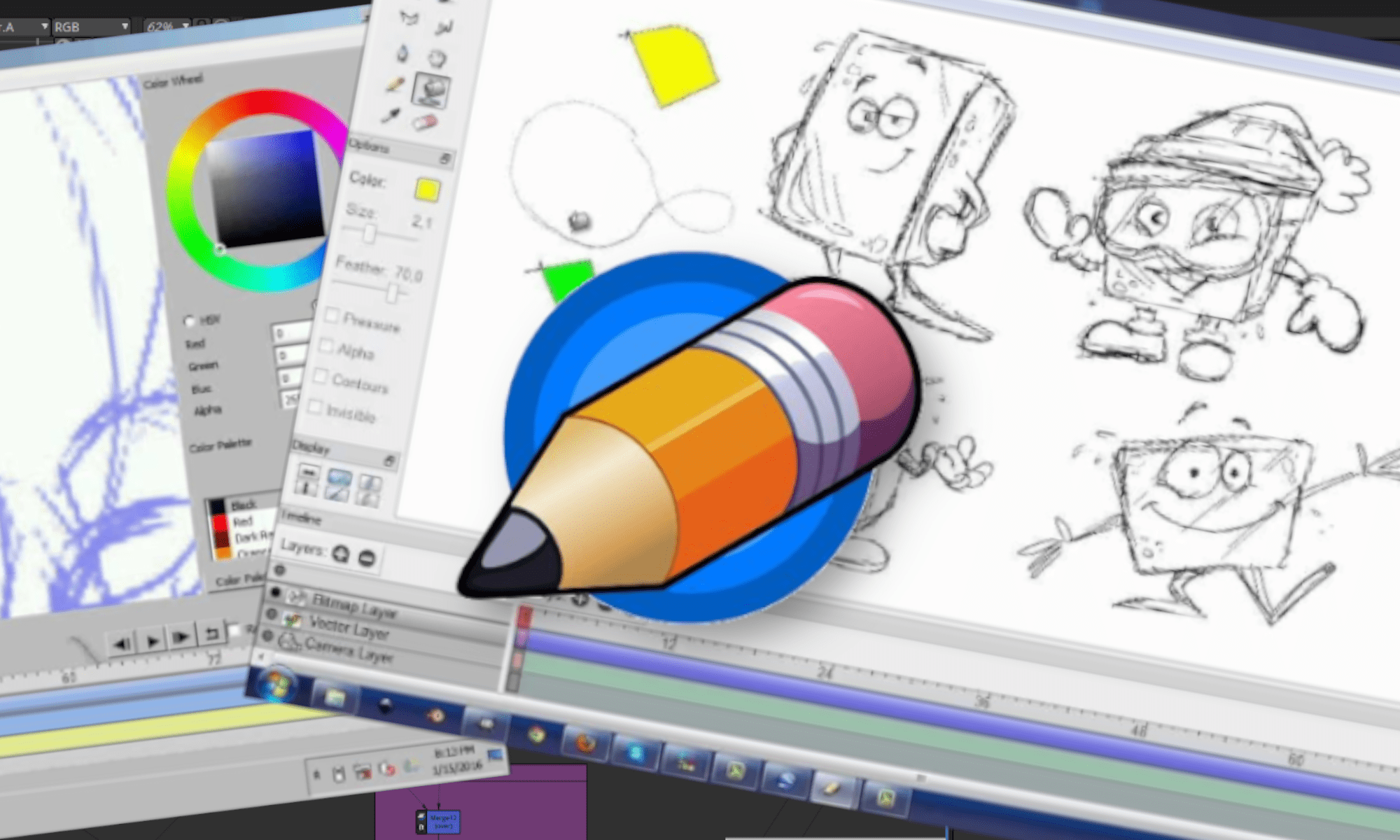Image resolution: width=1400 pixels, height=840 pixels.
Task: Select the Eraser tool icon
Action: point(425,123)
